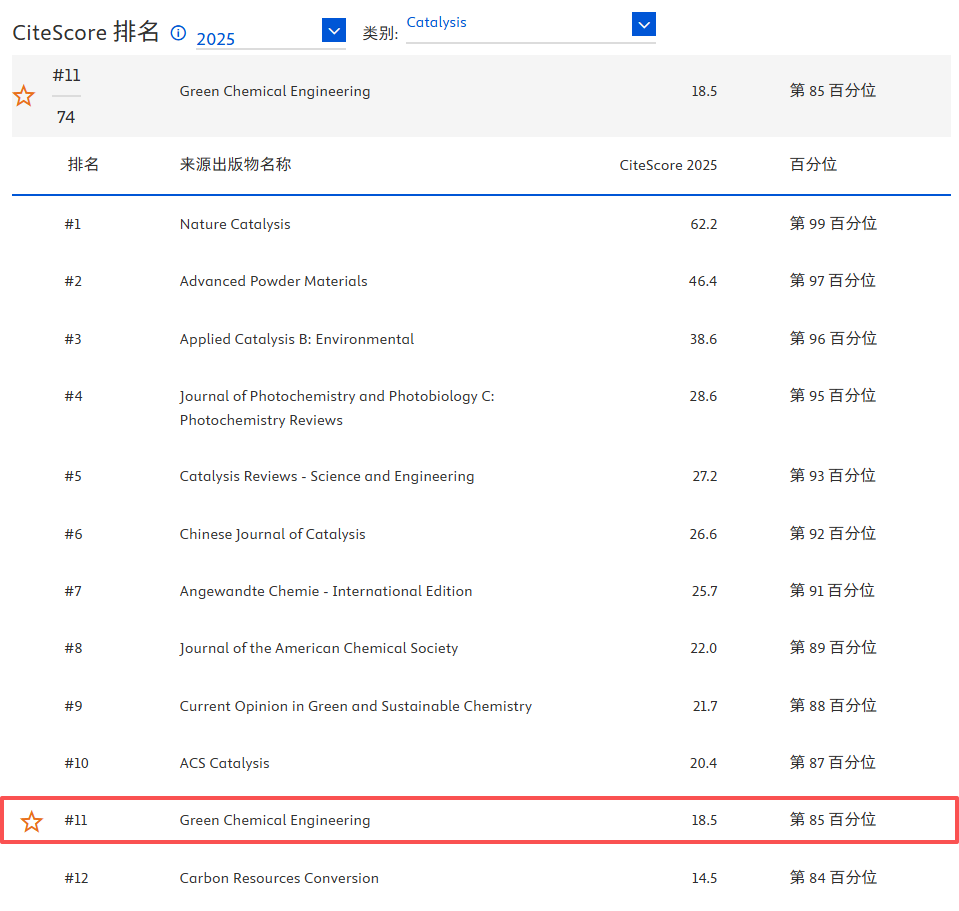
Task: Click the rank #5 cell
Action: (73, 476)
